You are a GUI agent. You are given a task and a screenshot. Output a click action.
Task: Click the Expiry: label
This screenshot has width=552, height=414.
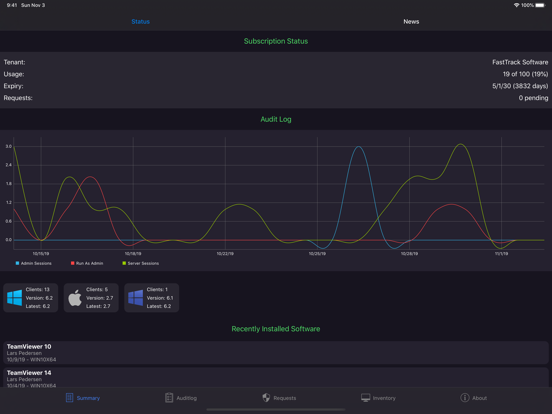(x=13, y=86)
